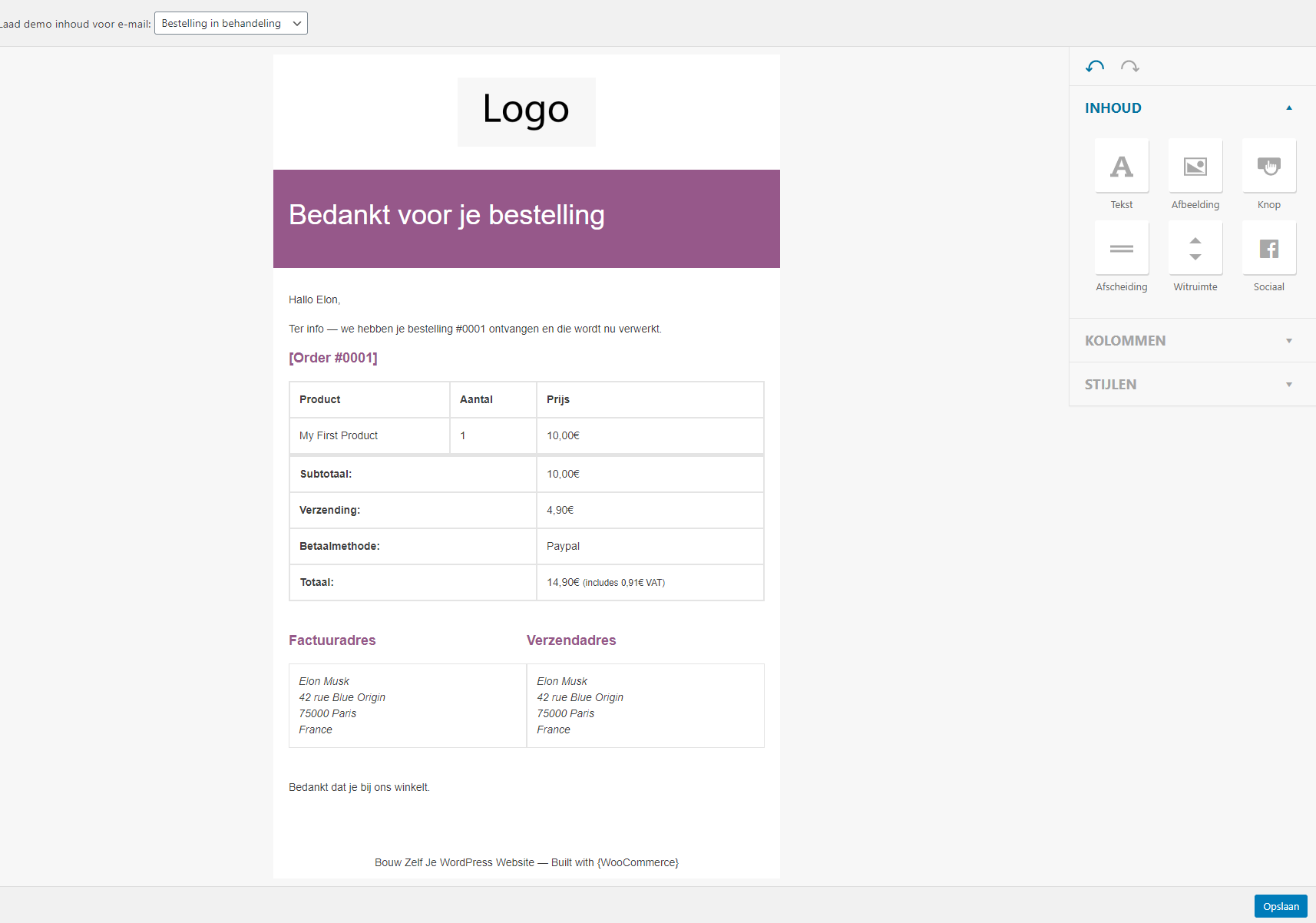Click the Betaalmethode label cell
Image resolution: width=1316 pixels, height=923 pixels.
point(413,546)
